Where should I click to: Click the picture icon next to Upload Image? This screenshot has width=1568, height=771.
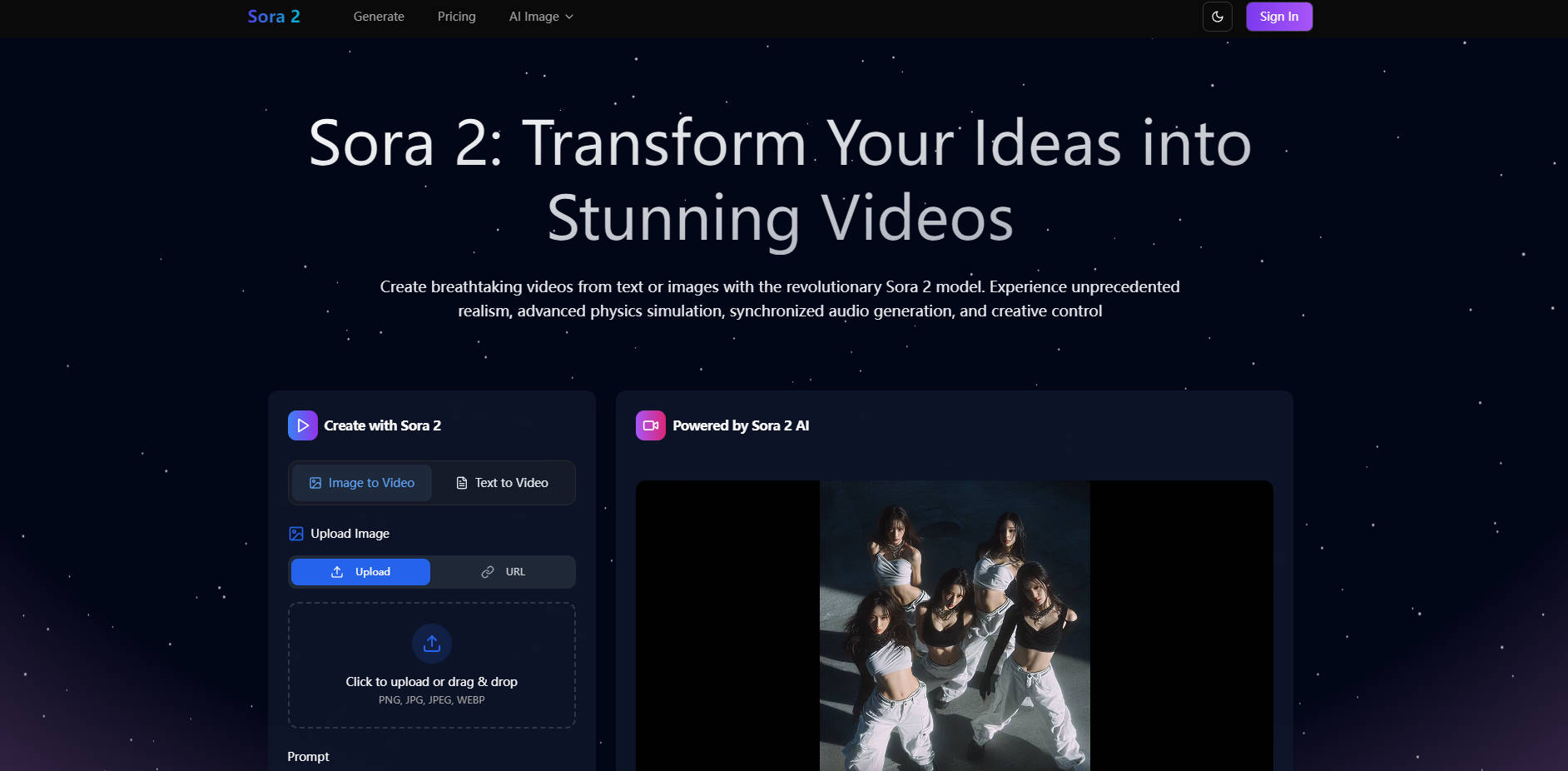click(296, 534)
